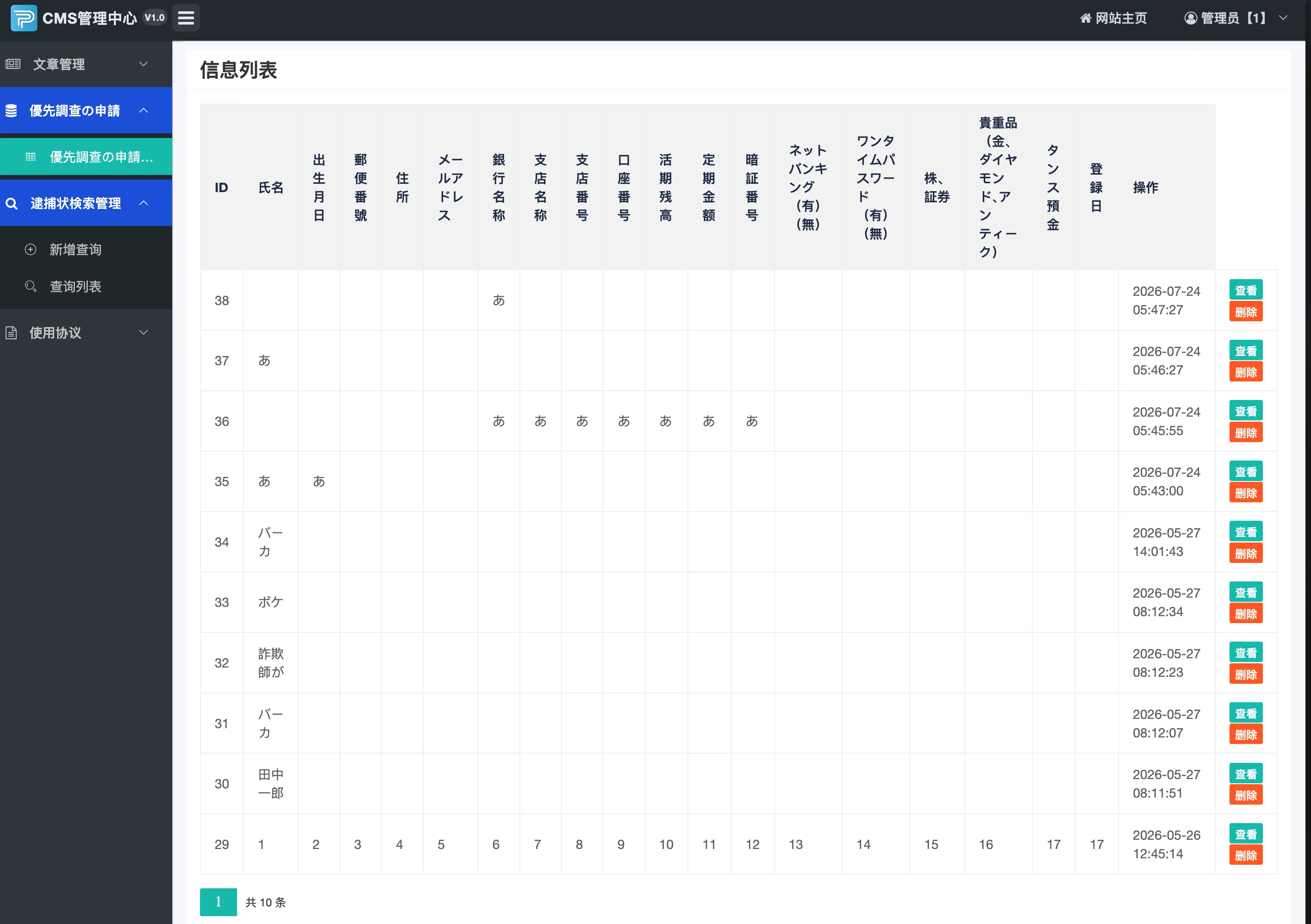
Task: Delete record with ID 38
Action: coord(1246,312)
